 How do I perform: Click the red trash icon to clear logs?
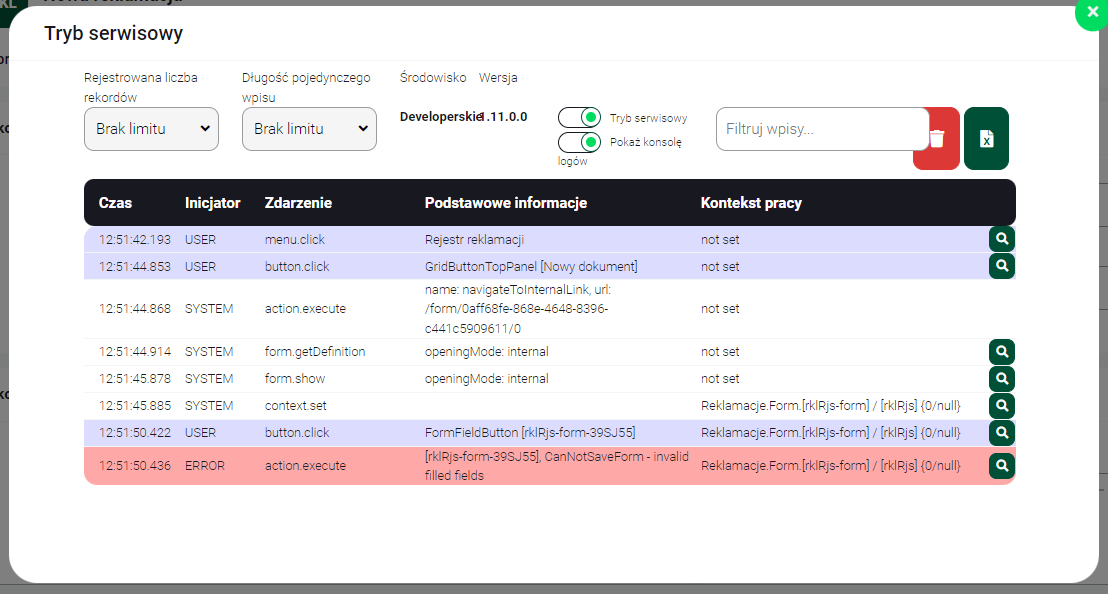(x=937, y=139)
